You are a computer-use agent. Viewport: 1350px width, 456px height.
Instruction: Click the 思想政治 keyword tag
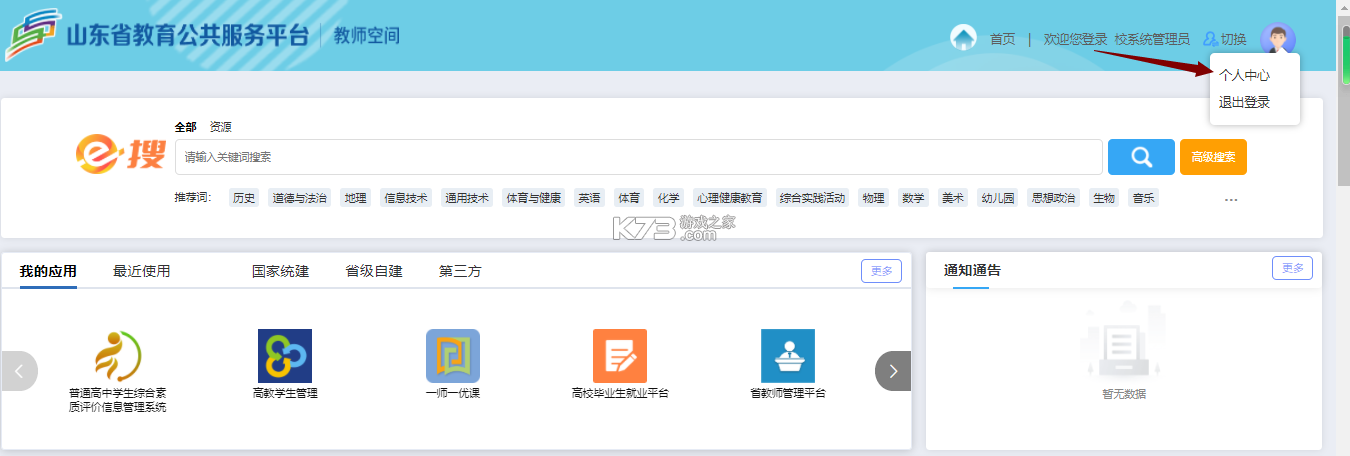[1053, 198]
